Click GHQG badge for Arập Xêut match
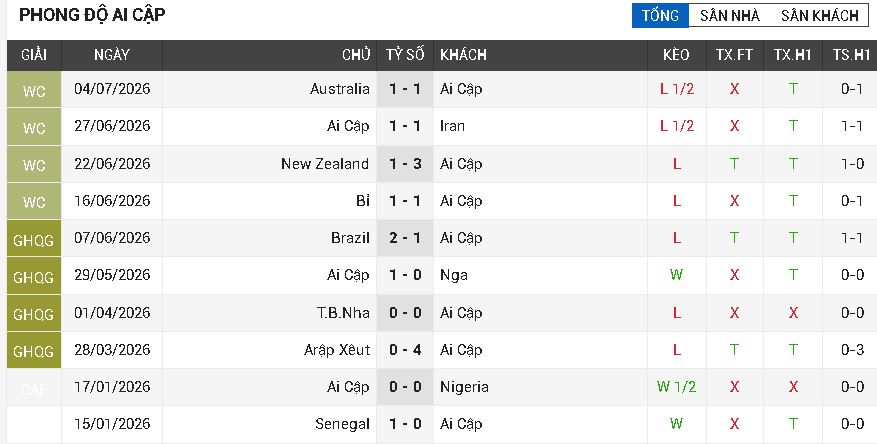The image size is (877, 444). point(34,351)
